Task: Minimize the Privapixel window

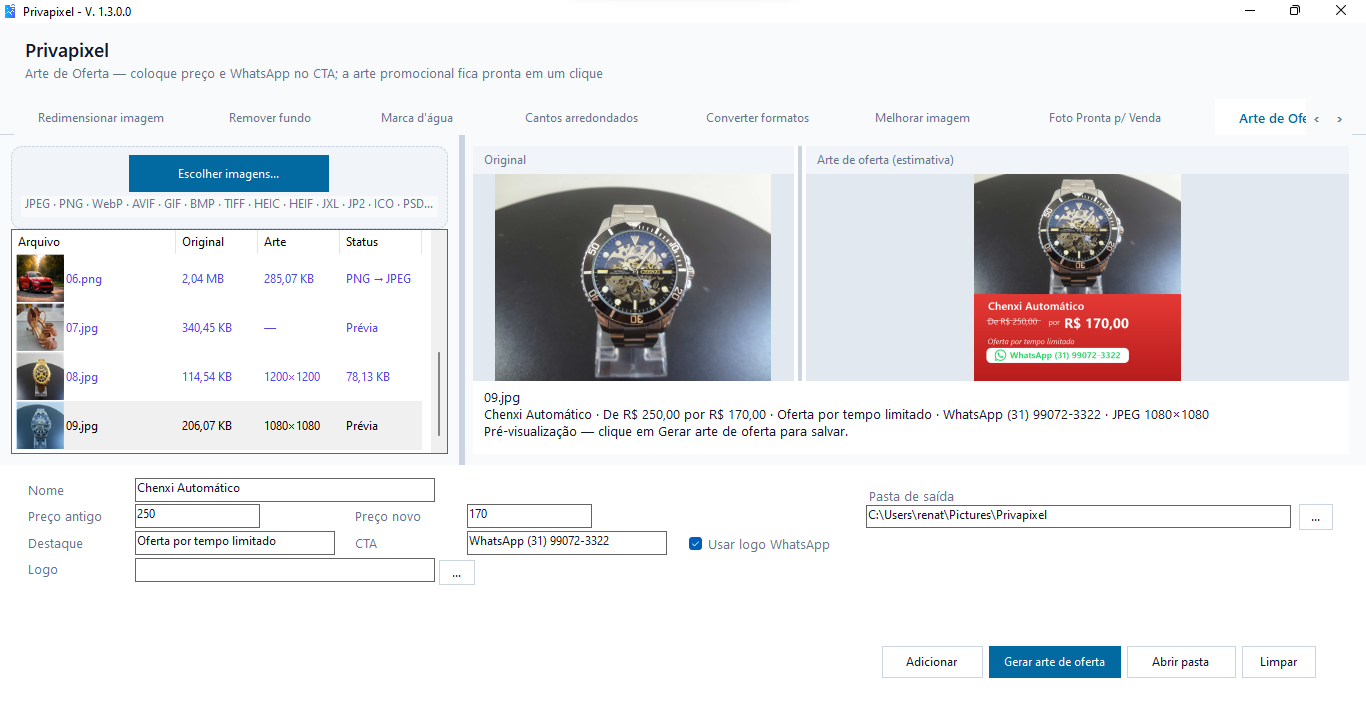Action: [x=1249, y=11]
